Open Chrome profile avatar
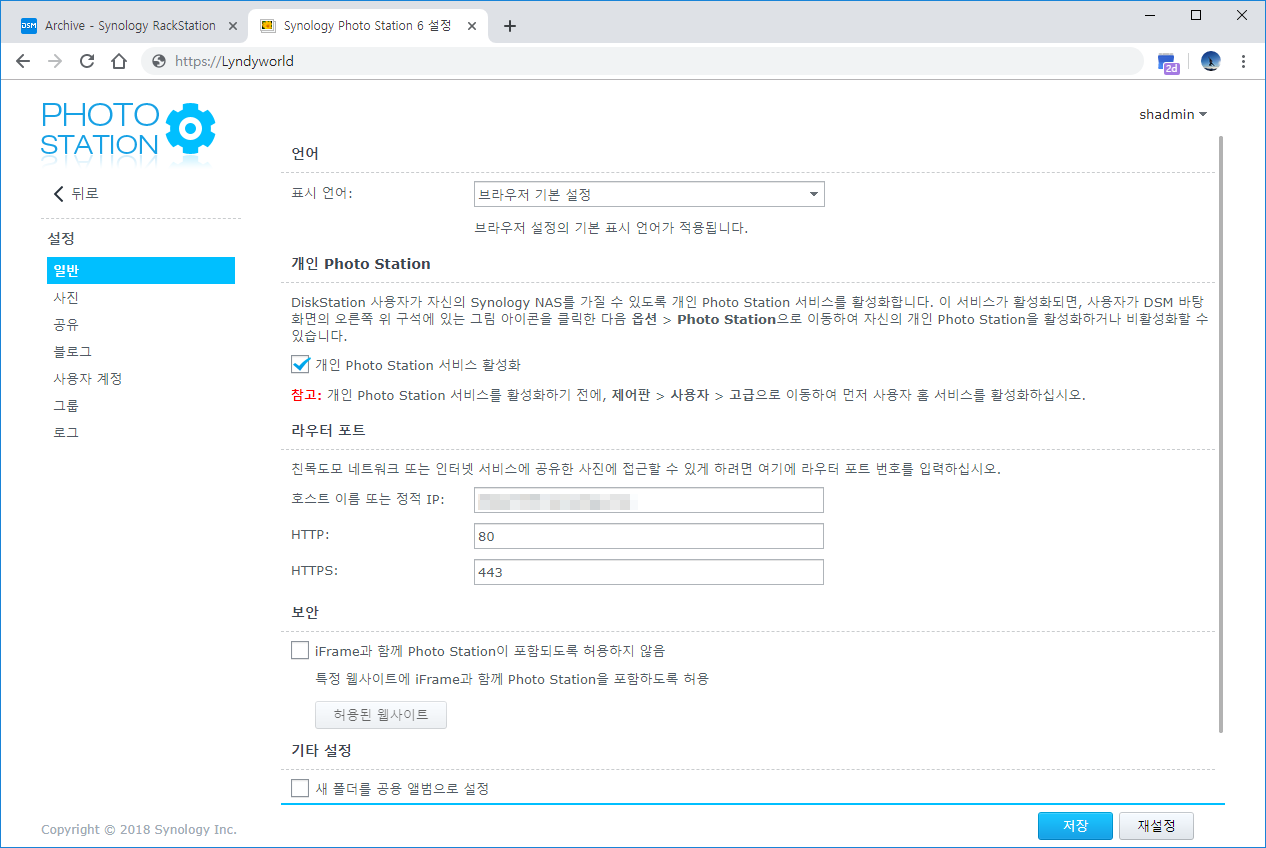Screen dimensions: 1266x848 click(1211, 61)
